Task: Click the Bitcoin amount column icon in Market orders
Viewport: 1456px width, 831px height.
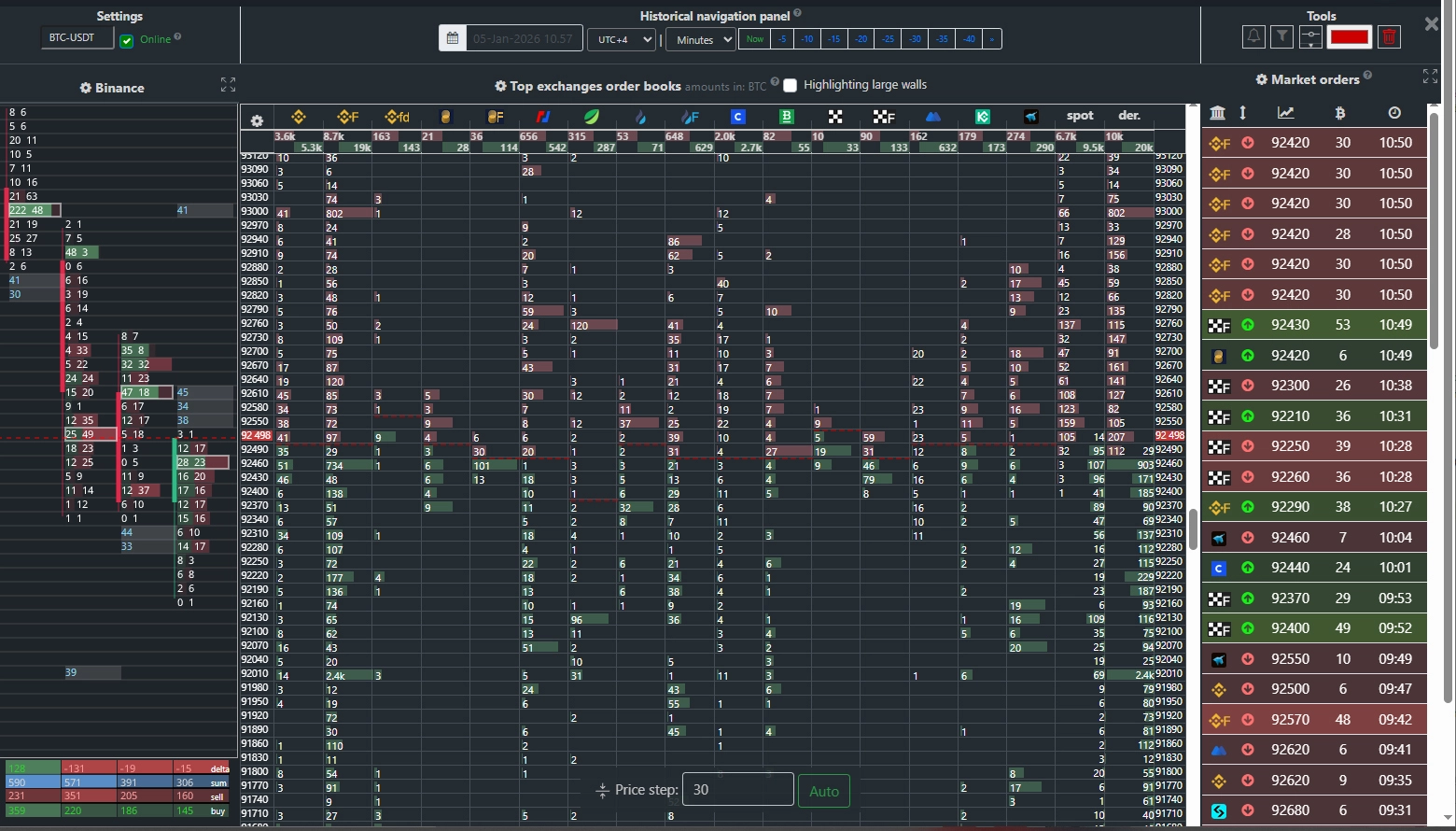Action: [1339, 113]
